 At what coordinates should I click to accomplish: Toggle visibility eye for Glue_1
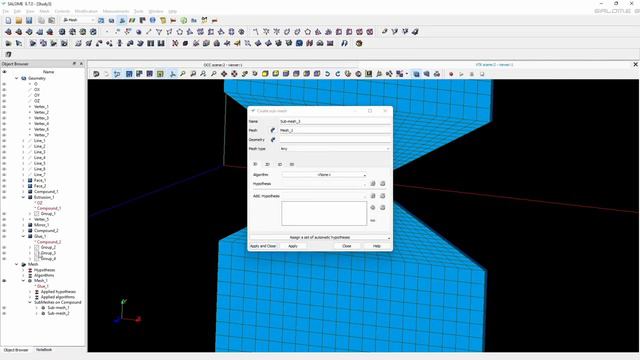tap(4, 236)
